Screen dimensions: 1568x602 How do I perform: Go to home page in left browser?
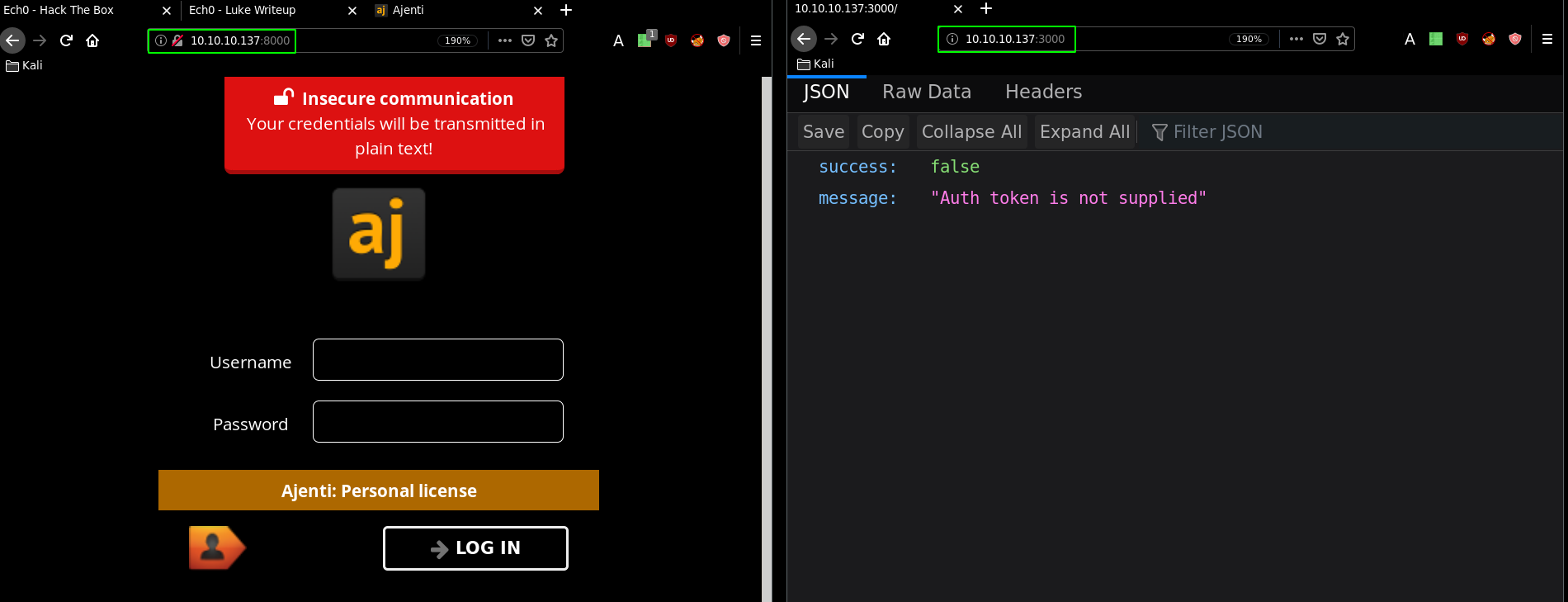92,40
